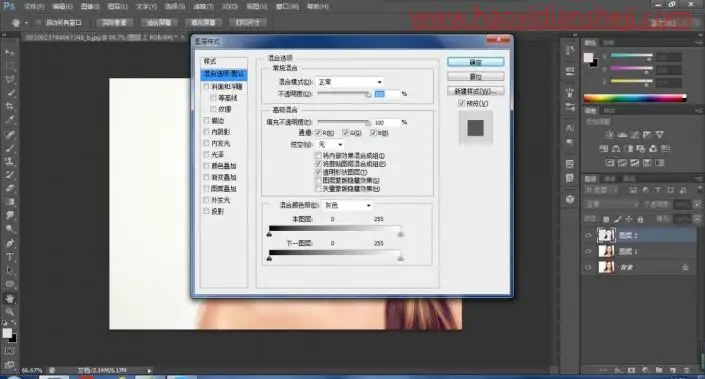Viewport: 705px width, 379px height.
Task: Click the 不透明度 value input field
Action: tap(386, 94)
